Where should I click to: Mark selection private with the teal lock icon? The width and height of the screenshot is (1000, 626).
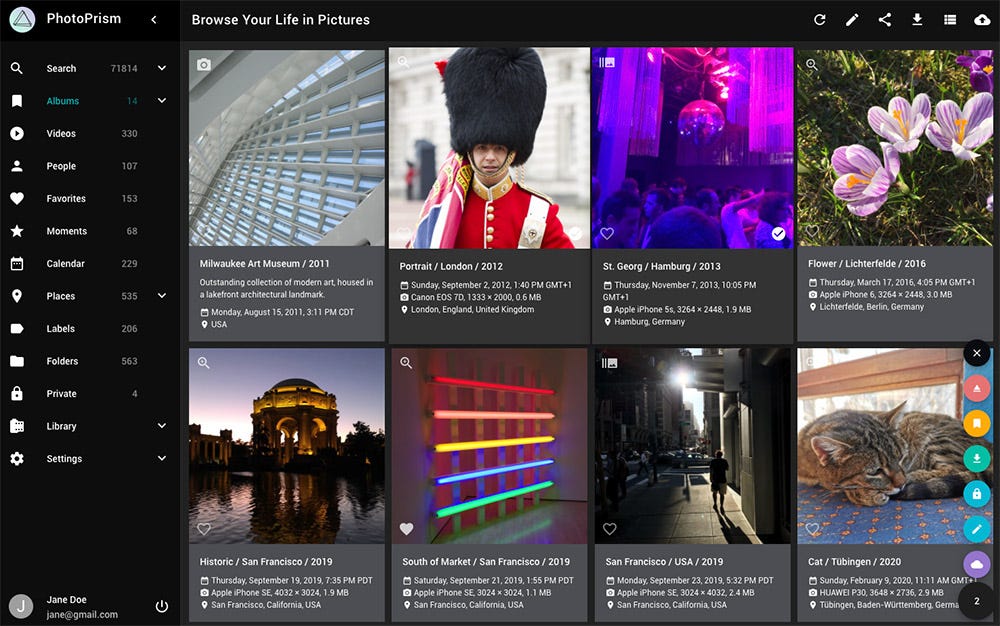coord(976,493)
